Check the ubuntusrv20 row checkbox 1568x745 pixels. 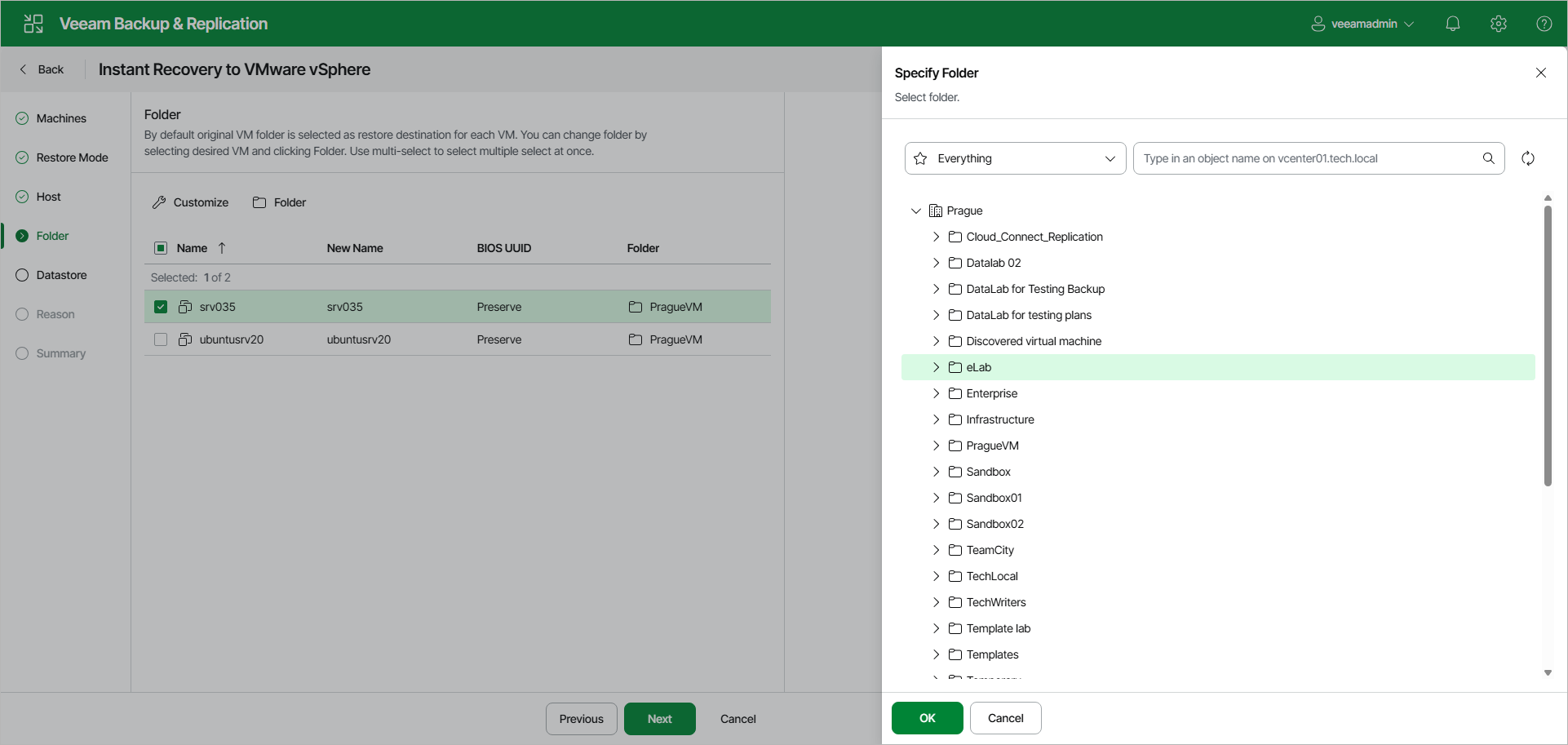pos(161,339)
